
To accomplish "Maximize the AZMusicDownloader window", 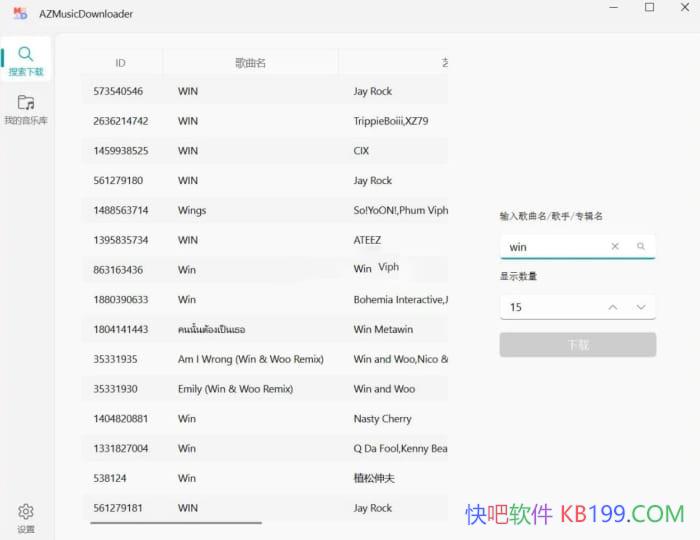I will pos(650,7).
